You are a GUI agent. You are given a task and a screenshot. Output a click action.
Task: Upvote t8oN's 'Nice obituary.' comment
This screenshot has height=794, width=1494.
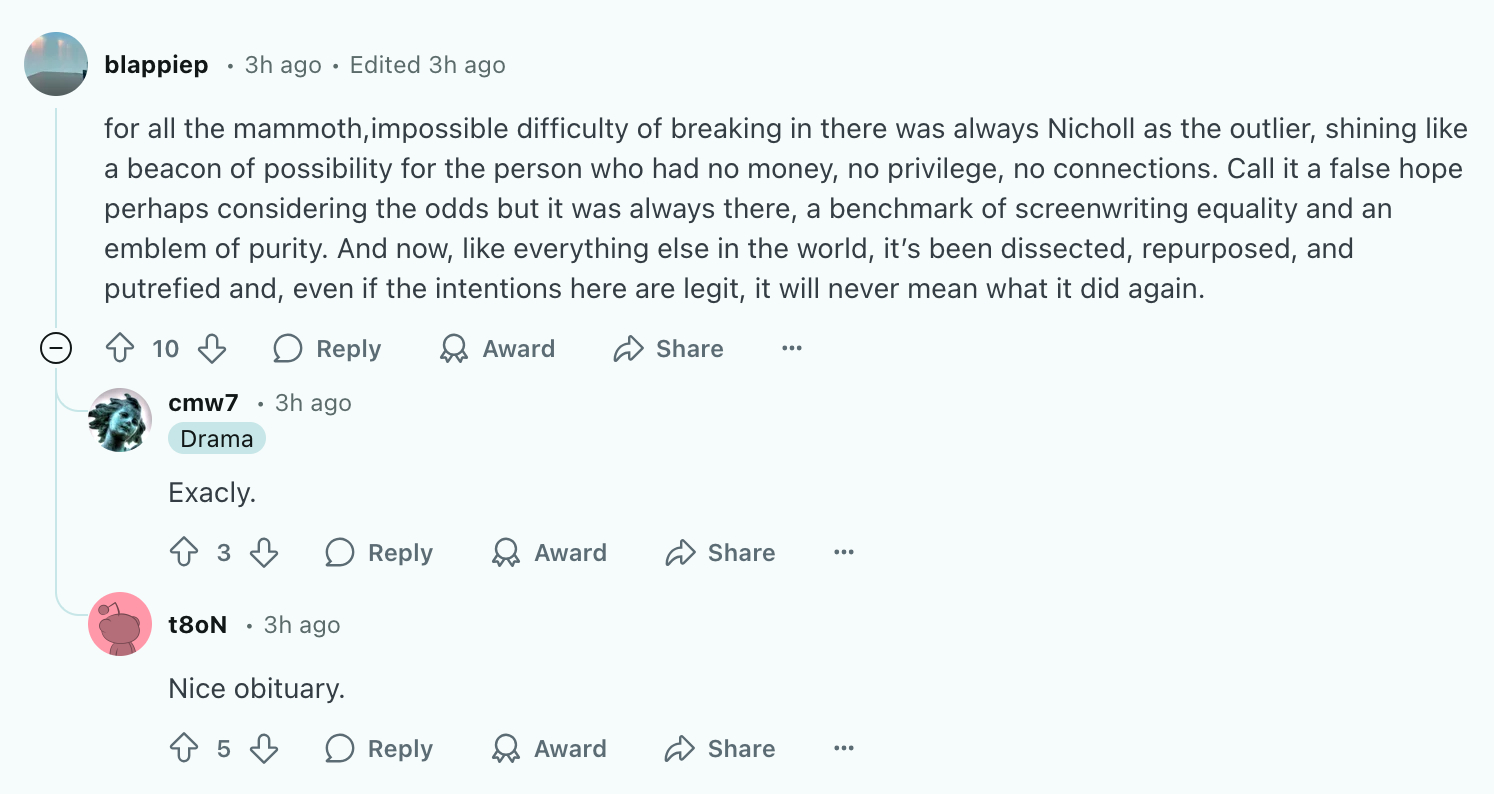click(184, 749)
